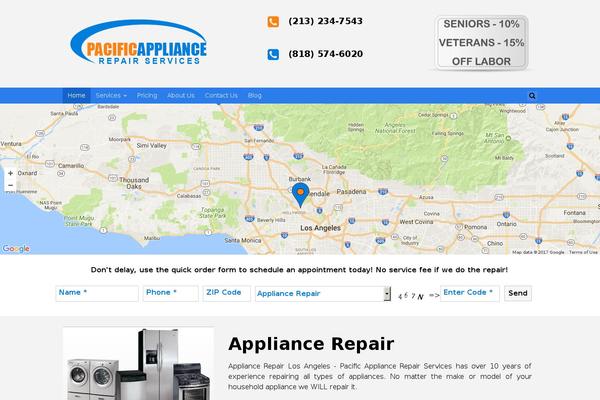The width and height of the screenshot is (600, 400).
Task: Focus the Name field
Action: (97, 293)
